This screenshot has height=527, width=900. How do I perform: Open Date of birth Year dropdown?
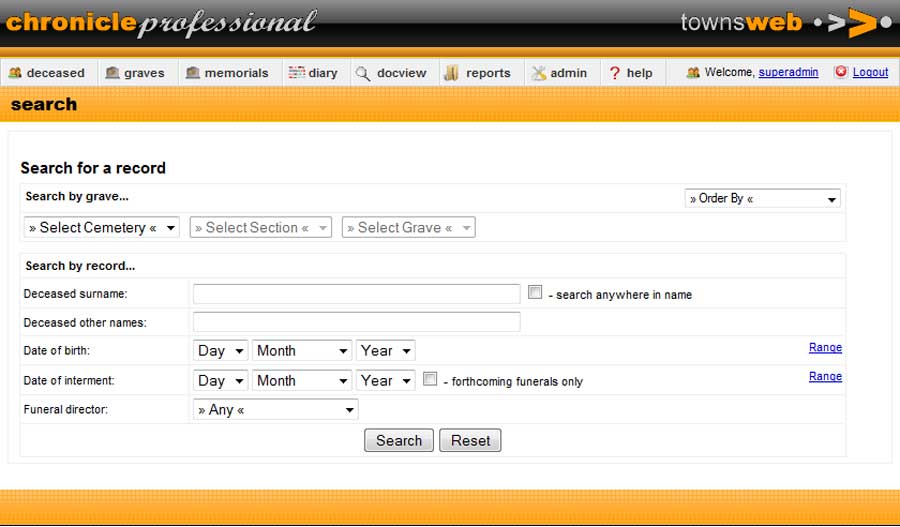coord(385,351)
